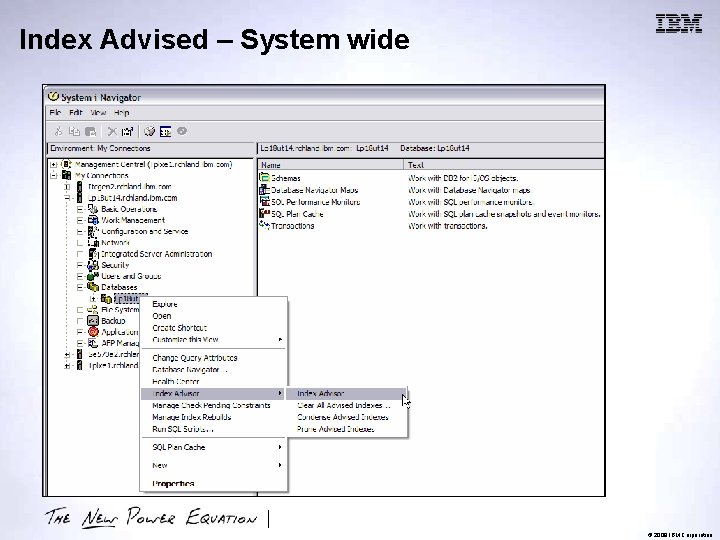Click the Database Navigator Maps icon
The height and width of the screenshot is (540, 720).
click(264, 190)
